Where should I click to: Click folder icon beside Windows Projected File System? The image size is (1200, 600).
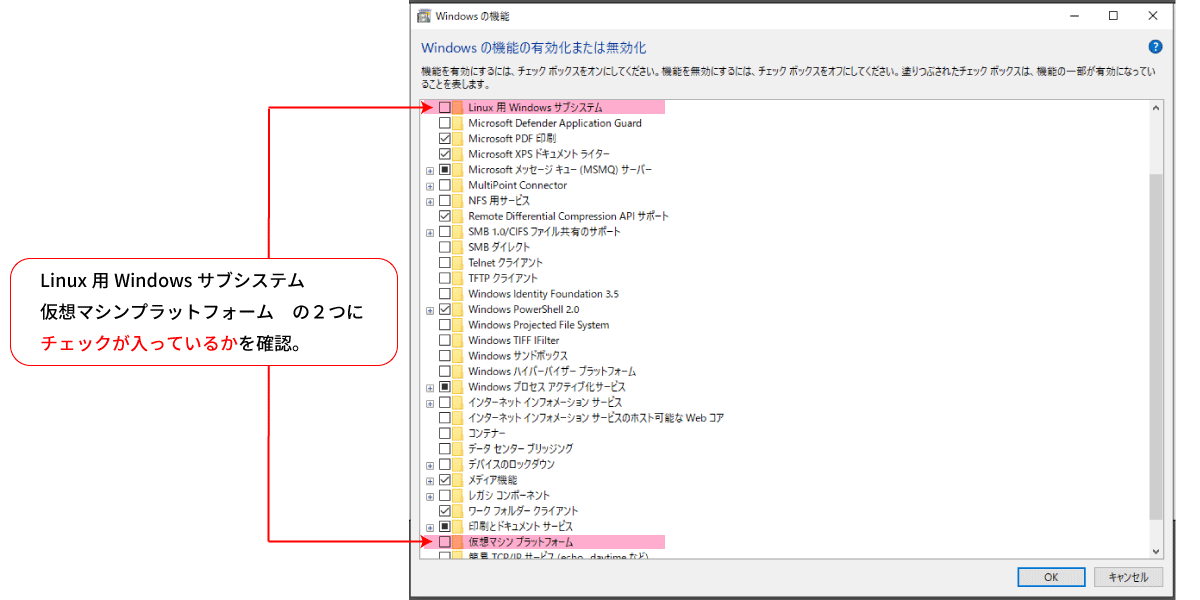[458, 325]
